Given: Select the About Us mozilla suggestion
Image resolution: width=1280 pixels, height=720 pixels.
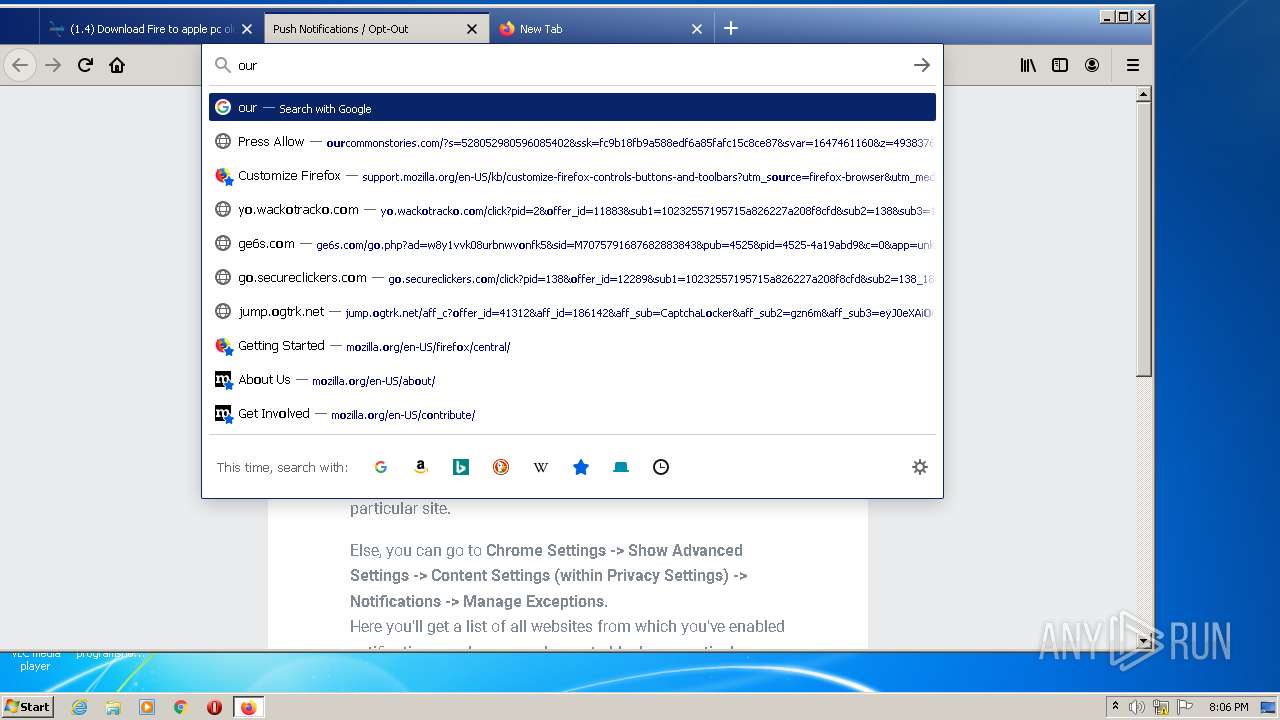Looking at the screenshot, I should point(572,379).
